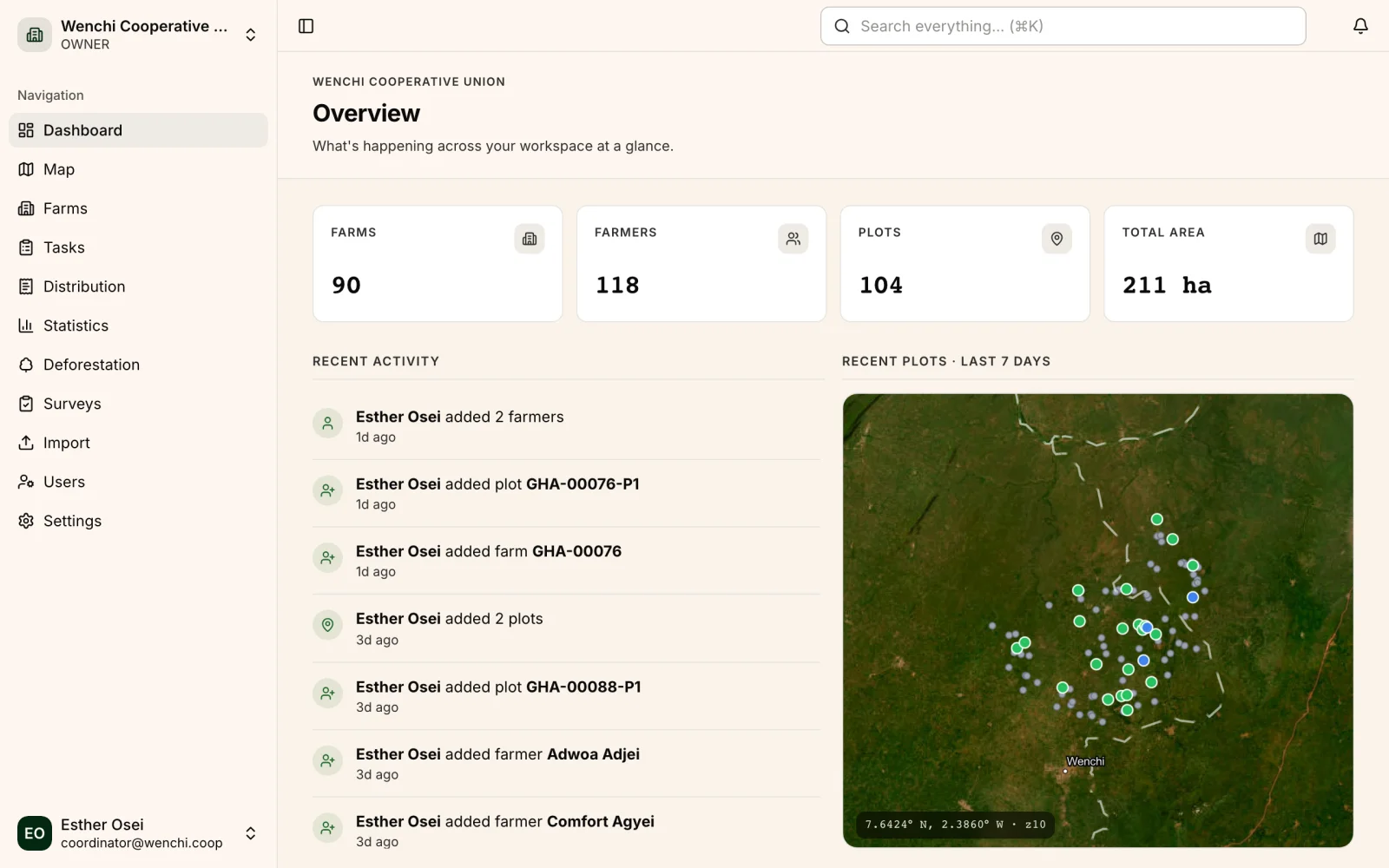
Task: Expand the Esther Osei account menu chevron
Action: 251,833
